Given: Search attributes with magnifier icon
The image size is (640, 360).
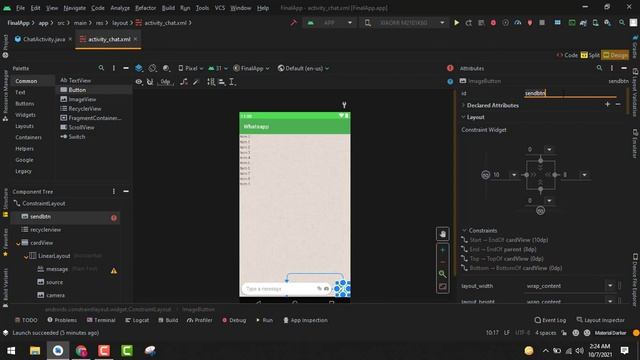Looking at the screenshot, I should coord(599,68).
